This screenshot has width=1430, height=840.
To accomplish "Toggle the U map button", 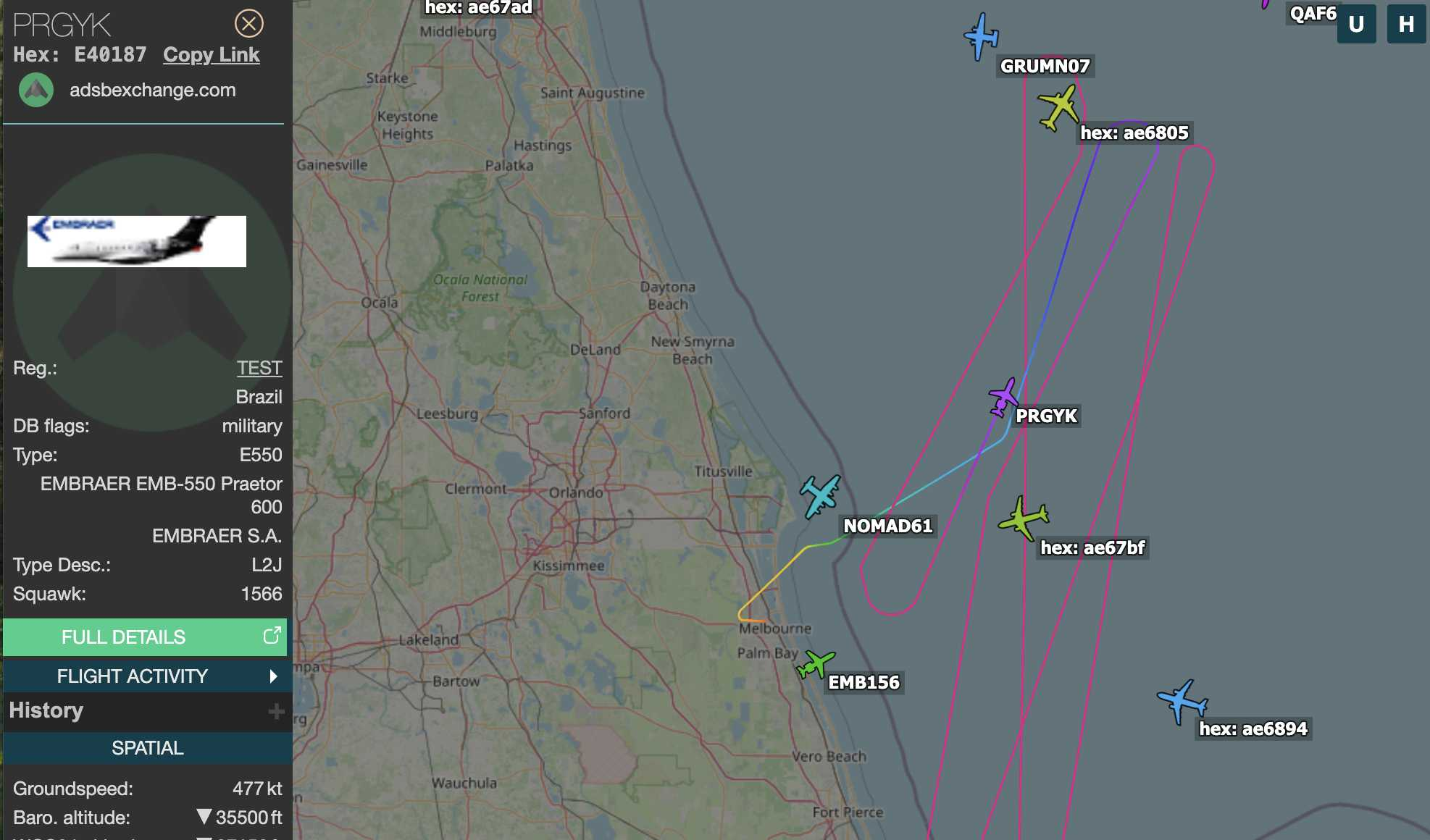I will point(1356,24).
